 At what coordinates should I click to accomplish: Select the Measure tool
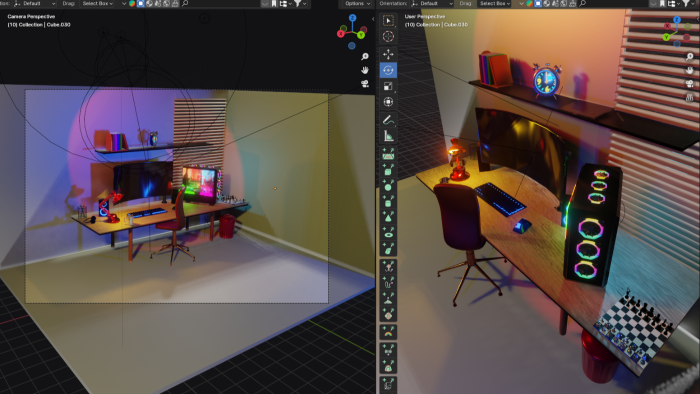(388, 136)
